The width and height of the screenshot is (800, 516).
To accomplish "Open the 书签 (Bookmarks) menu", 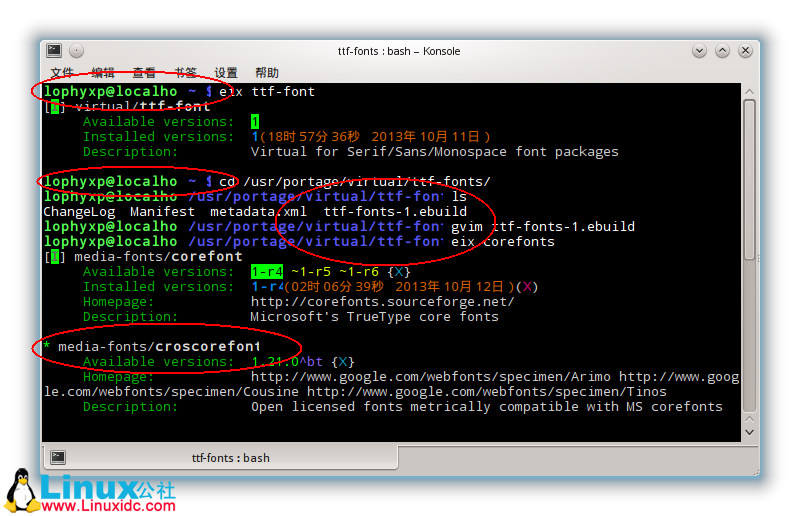I will tap(185, 73).
